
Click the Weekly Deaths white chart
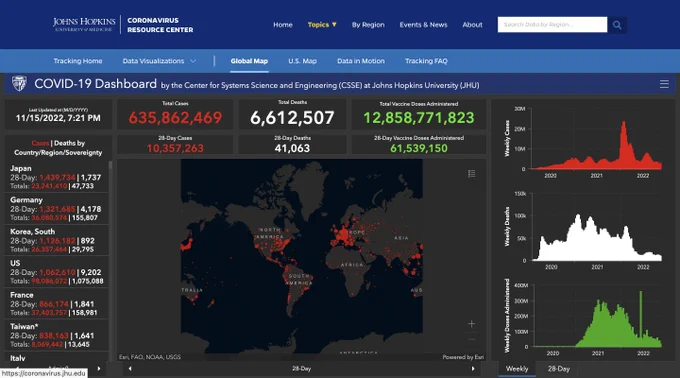(x=596, y=238)
